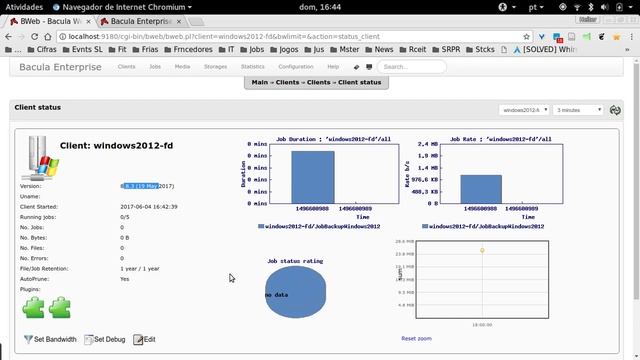This screenshot has width=640, height=360.
Task: Click the Search input field
Action: coord(412,67)
